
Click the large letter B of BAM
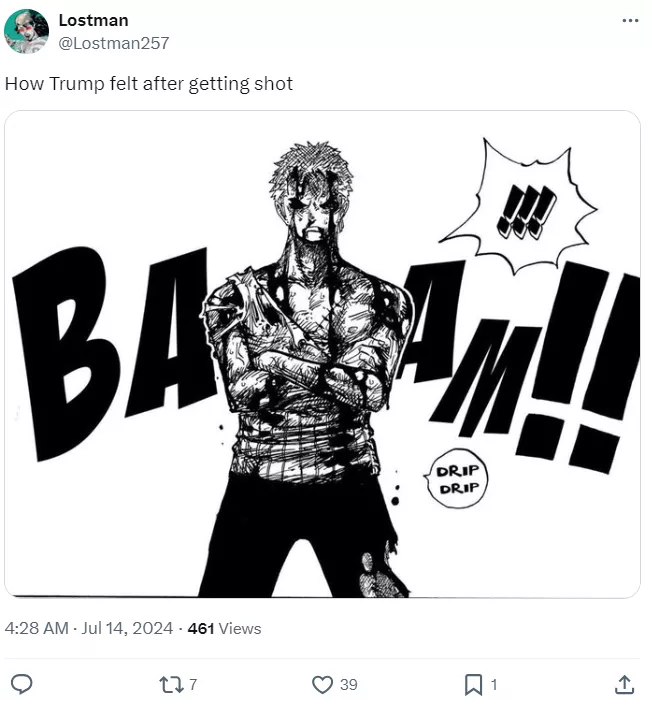click(x=65, y=353)
